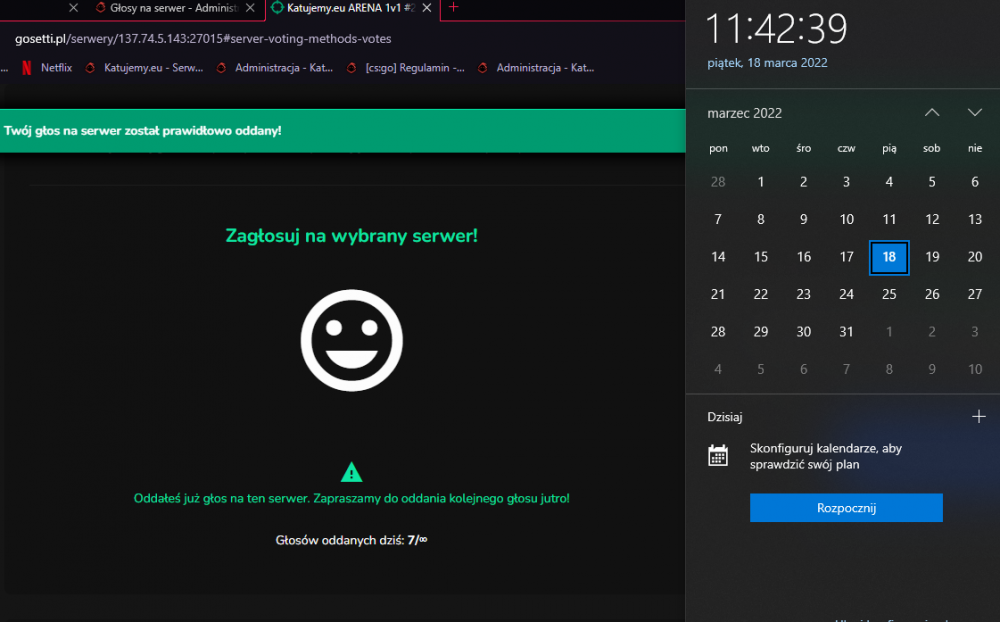1000x622 pixels.
Task: Click the green warning triangle icon
Action: (351, 472)
